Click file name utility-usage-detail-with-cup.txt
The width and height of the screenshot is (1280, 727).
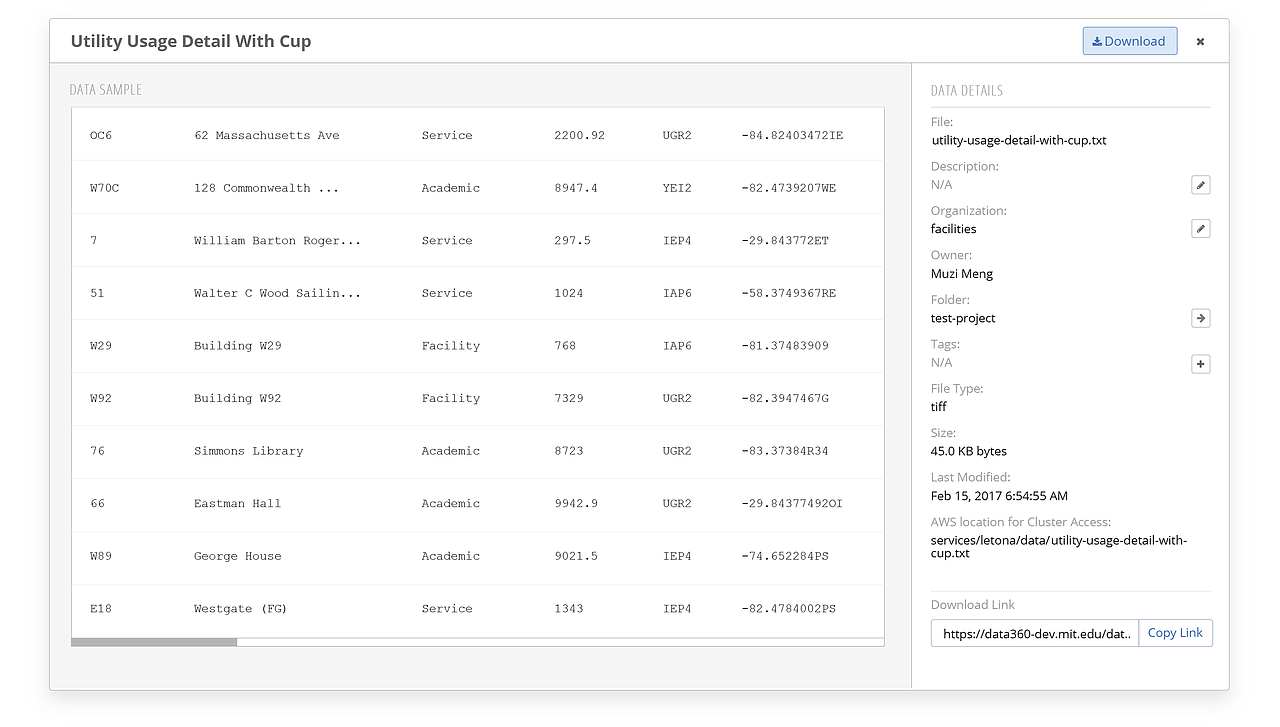(x=1018, y=141)
